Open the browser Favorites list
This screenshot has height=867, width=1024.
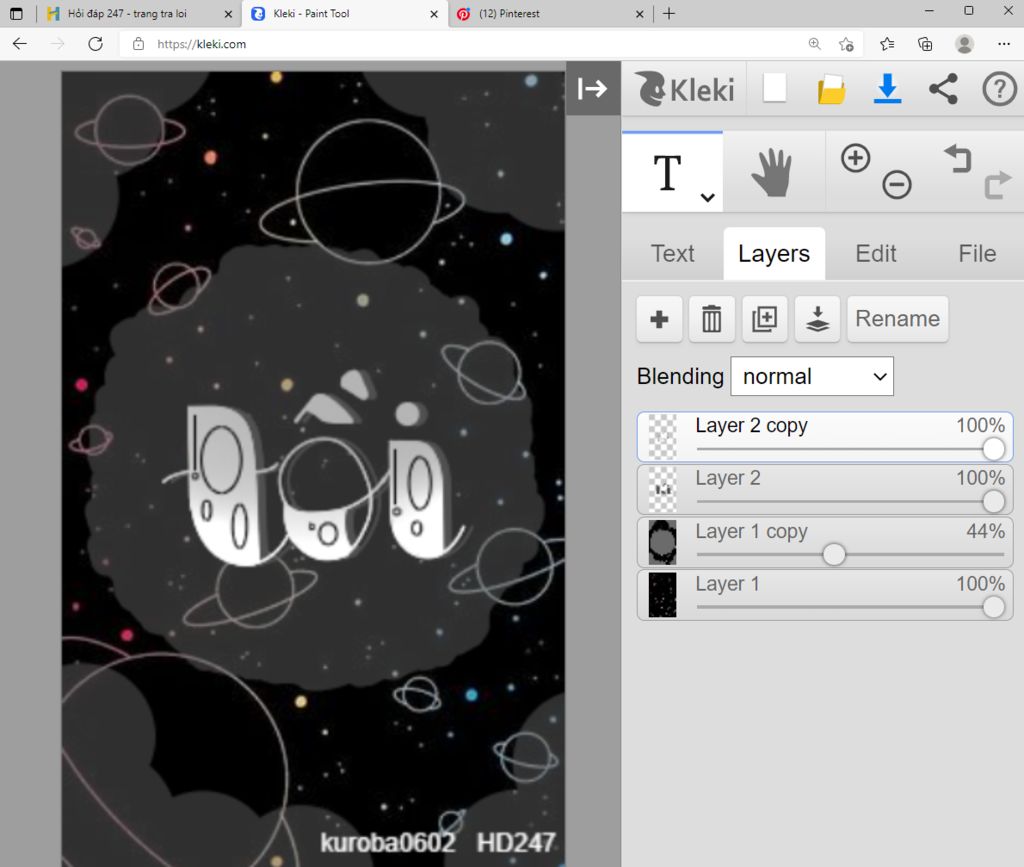point(887,44)
